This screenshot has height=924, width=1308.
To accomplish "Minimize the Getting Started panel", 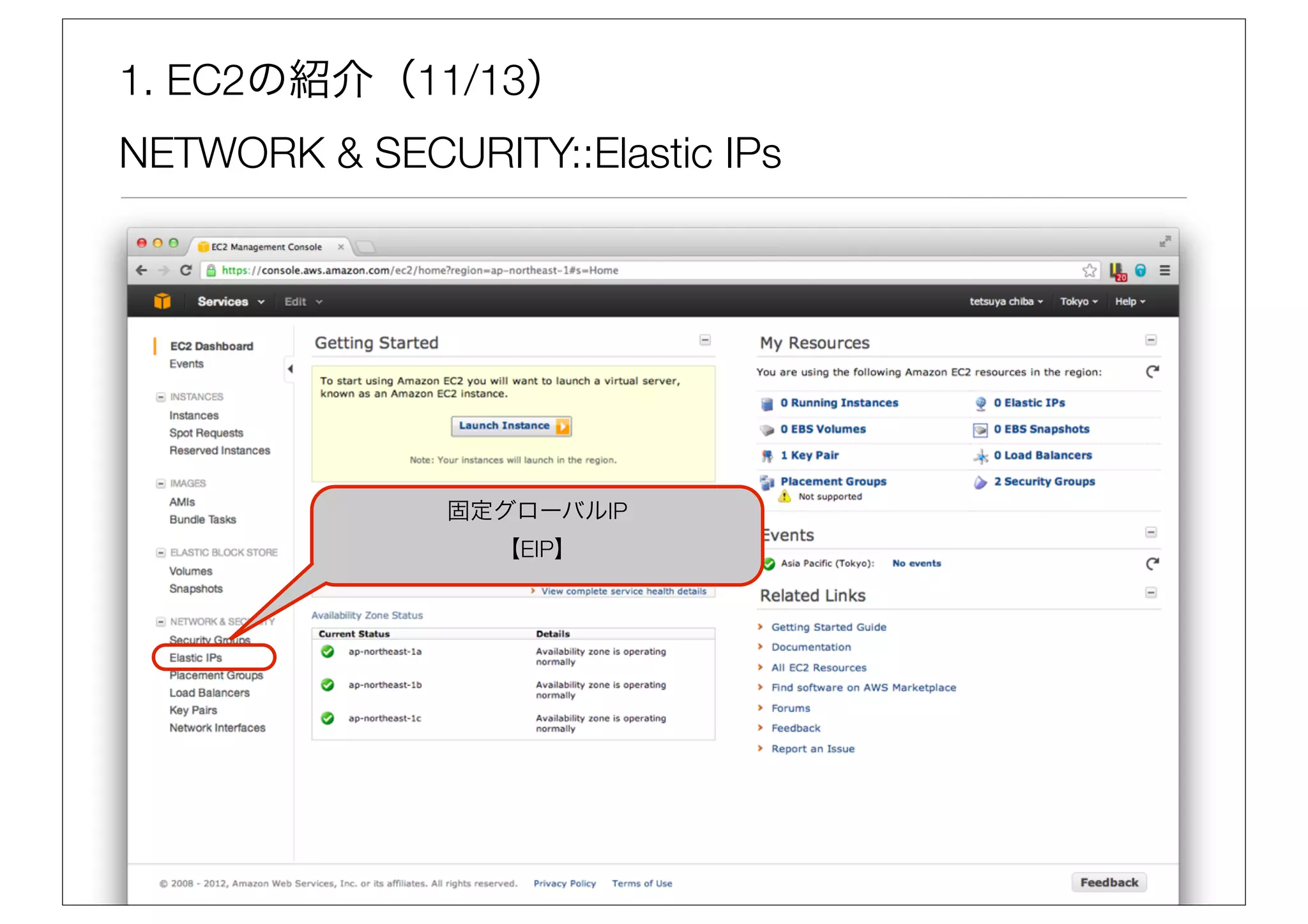I will pos(705,340).
